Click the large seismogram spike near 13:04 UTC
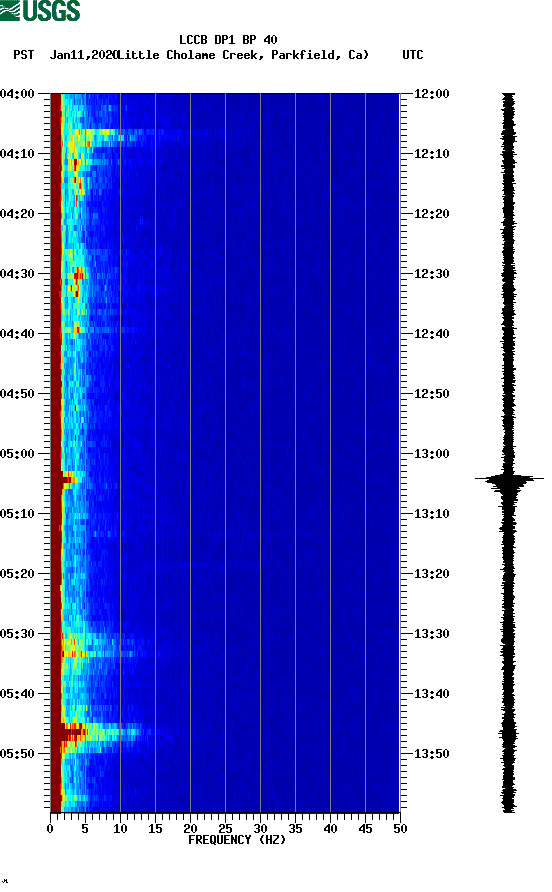Viewport: 552px width, 892px height. coord(509,480)
